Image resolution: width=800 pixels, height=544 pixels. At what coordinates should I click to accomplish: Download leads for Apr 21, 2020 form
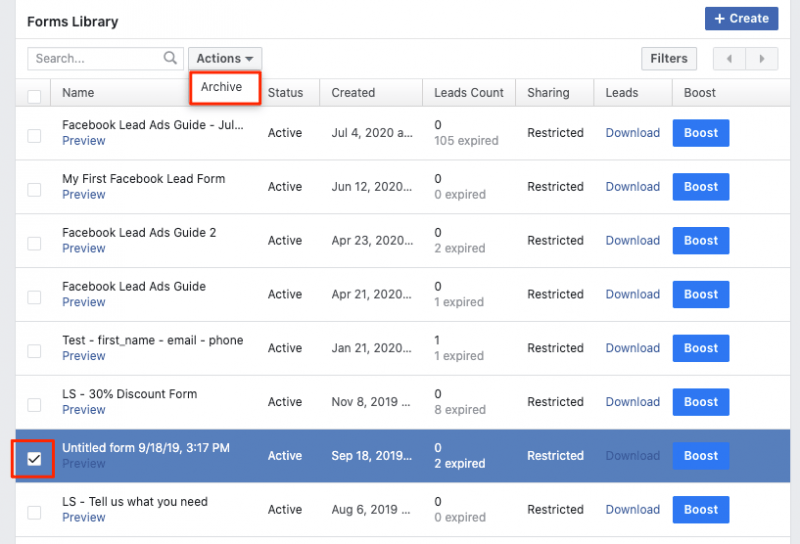pyautogui.click(x=633, y=294)
